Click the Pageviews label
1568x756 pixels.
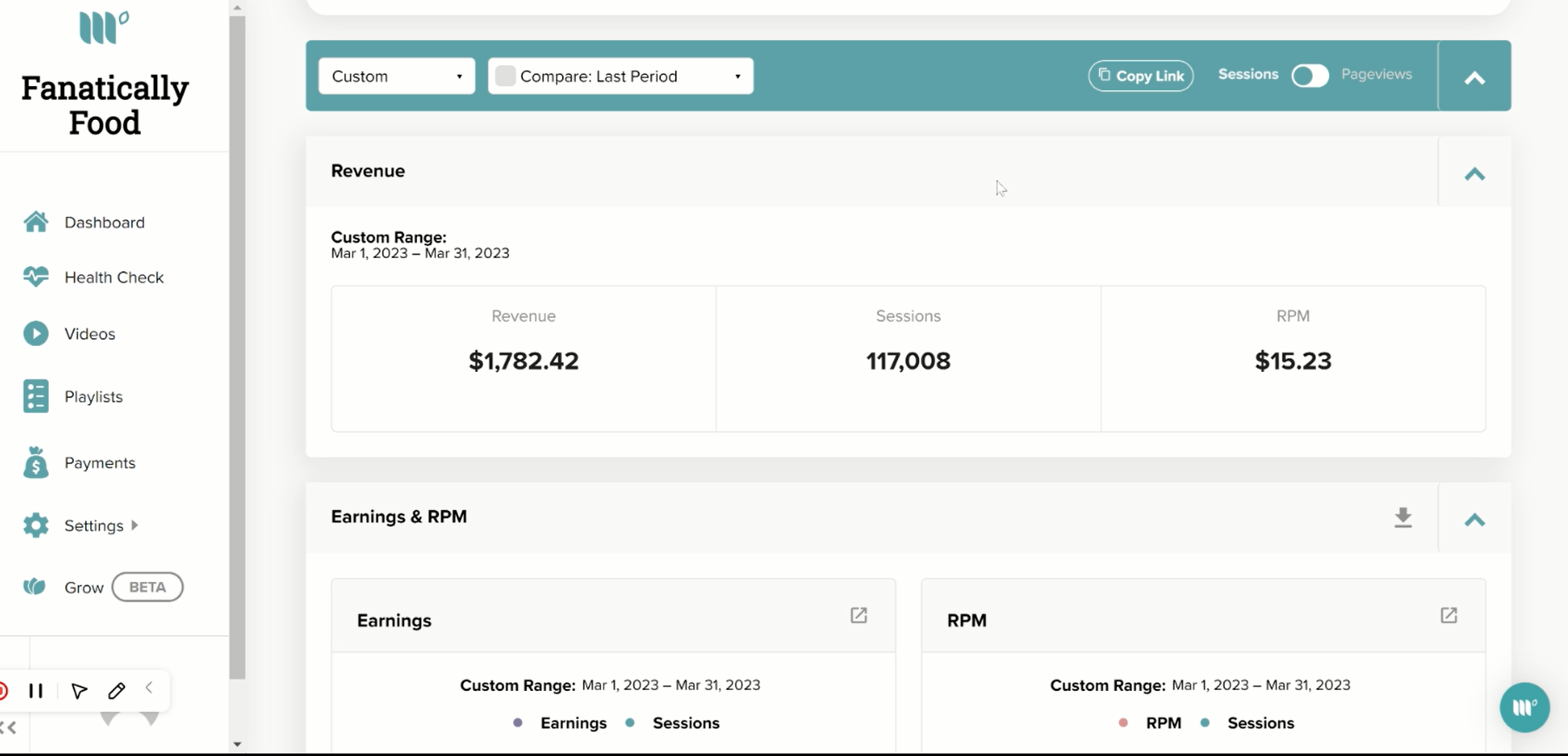1377,75
